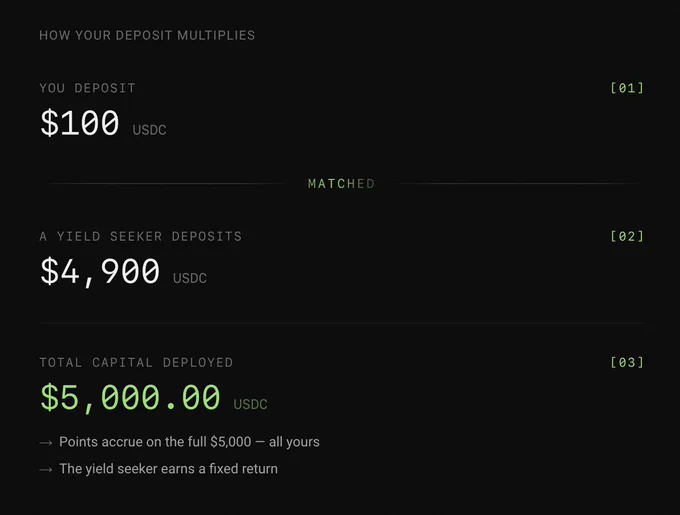Click 'Points accrue on the full $5,000' text
680x515 pixels.
tap(155, 442)
